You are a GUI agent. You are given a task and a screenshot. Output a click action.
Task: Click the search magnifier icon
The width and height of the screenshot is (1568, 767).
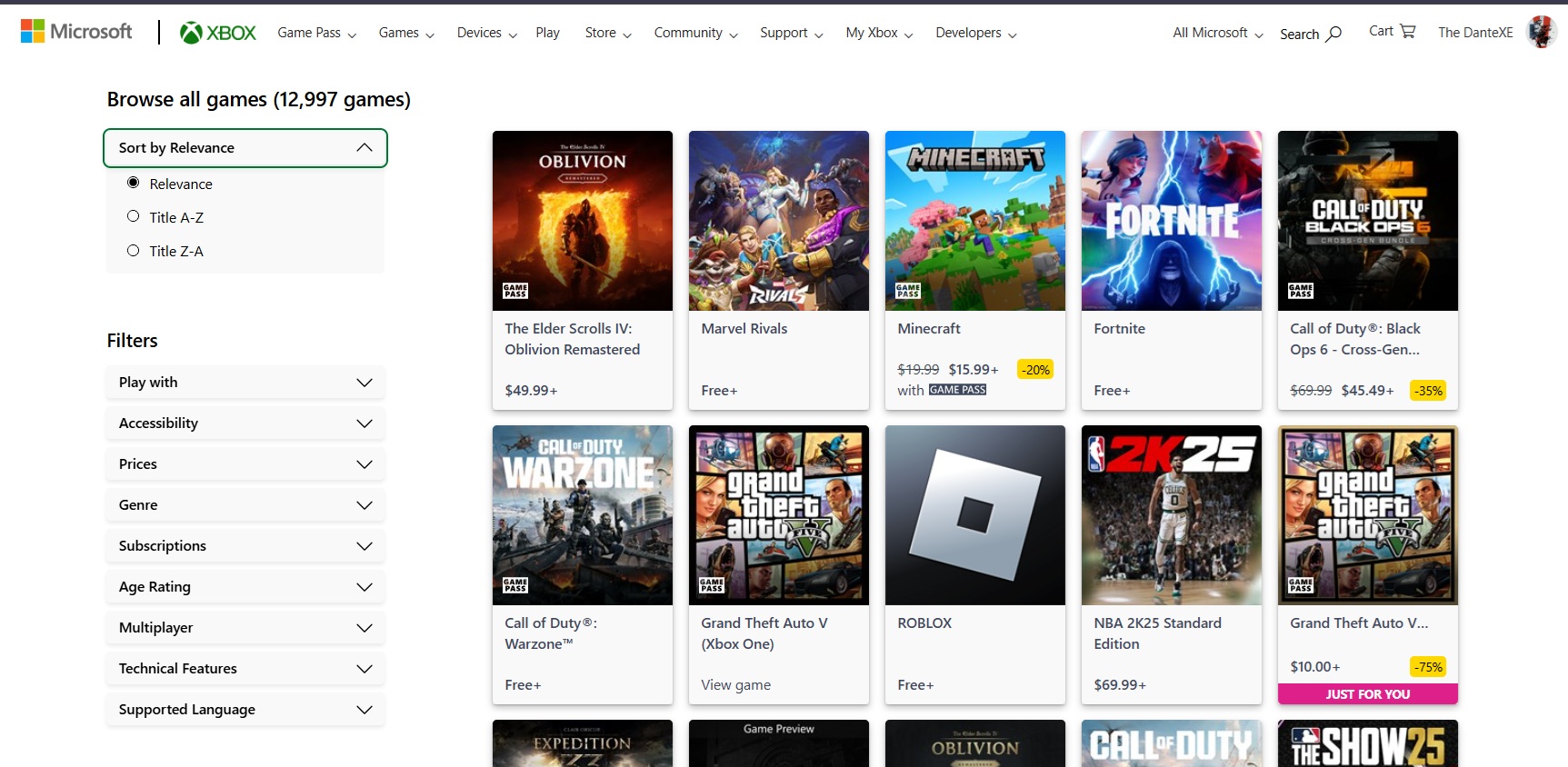pyautogui.click(x=1333, y=34)
